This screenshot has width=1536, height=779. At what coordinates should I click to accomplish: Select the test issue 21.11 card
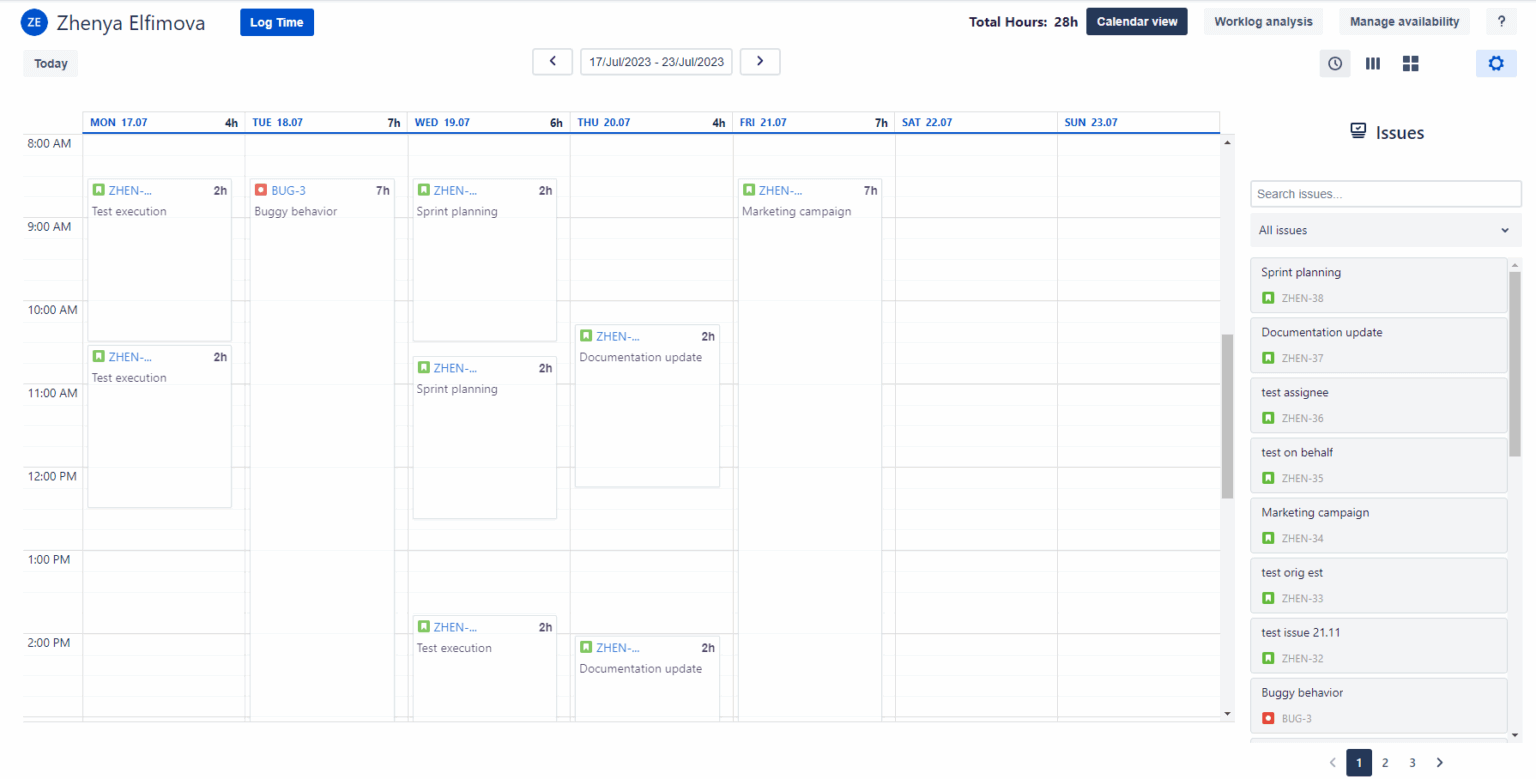(1378, 645)
